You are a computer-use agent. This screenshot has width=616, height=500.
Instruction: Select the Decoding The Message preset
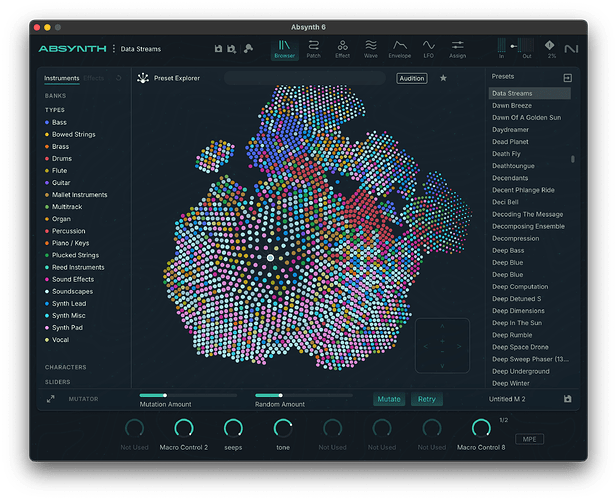(x=528, y=214)
